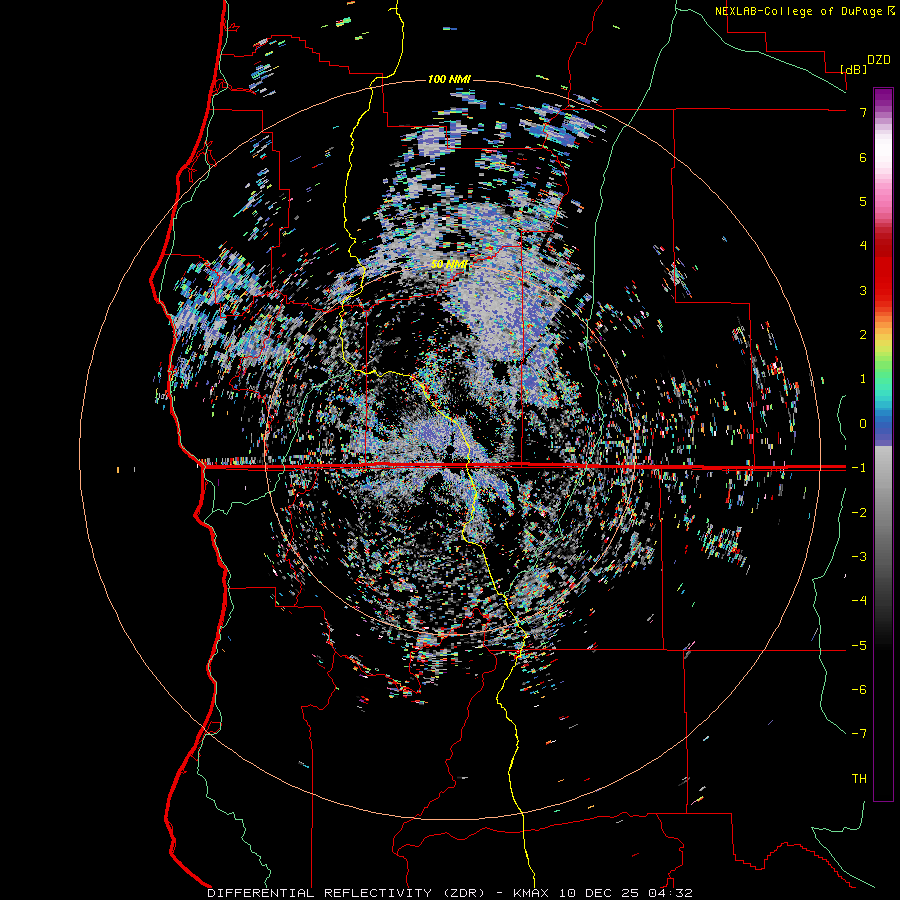Click the red band of the colorbar

pyautogui.click(x=883, y=270)
